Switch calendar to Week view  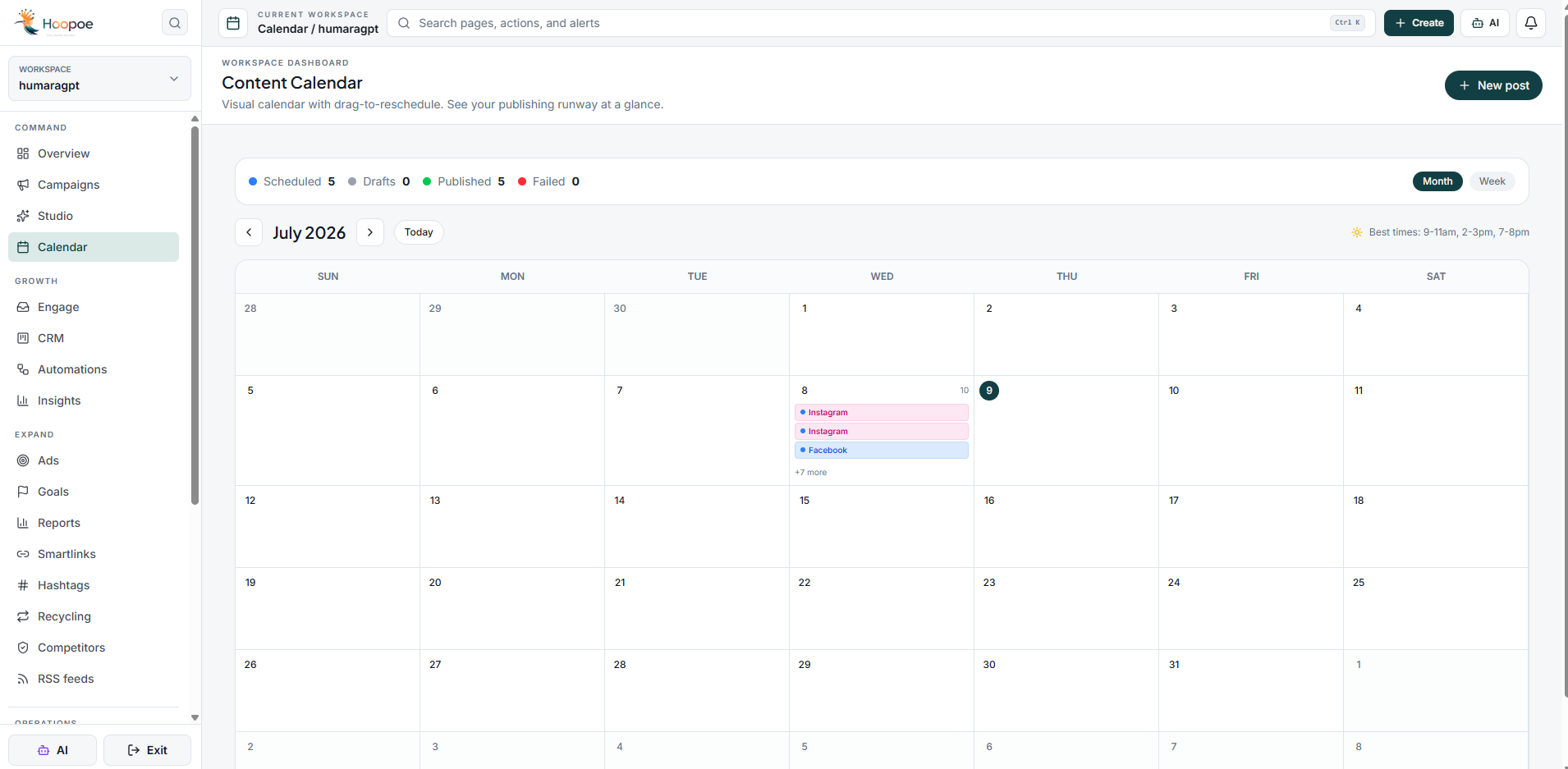point(1492,181)
